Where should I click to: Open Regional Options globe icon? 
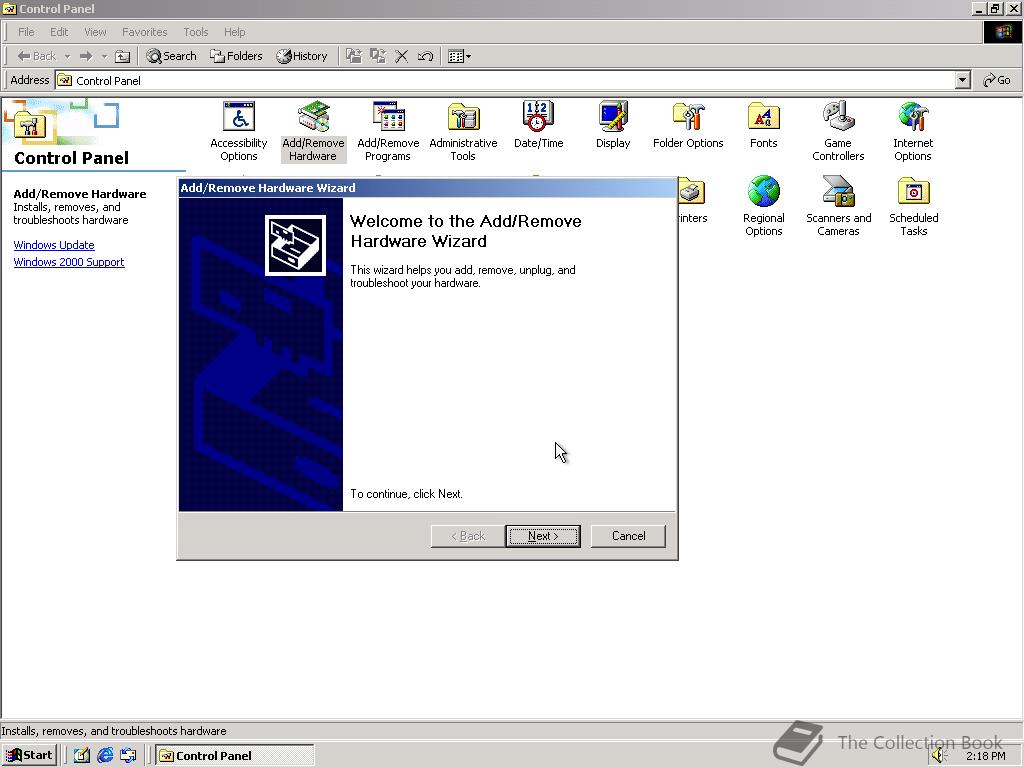point(763,206)
